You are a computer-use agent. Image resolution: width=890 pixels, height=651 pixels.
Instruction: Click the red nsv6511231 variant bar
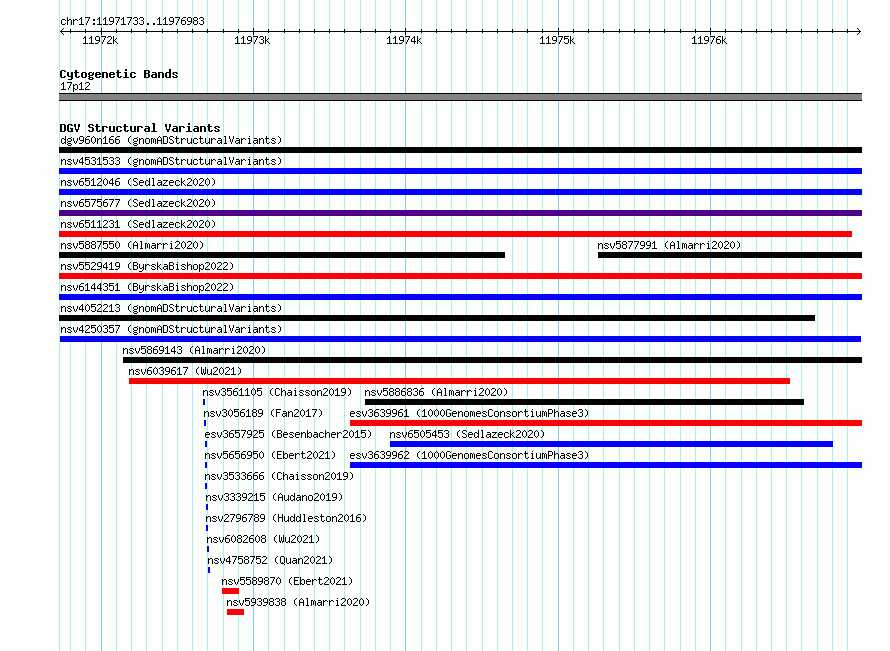(x=455, y=234)
